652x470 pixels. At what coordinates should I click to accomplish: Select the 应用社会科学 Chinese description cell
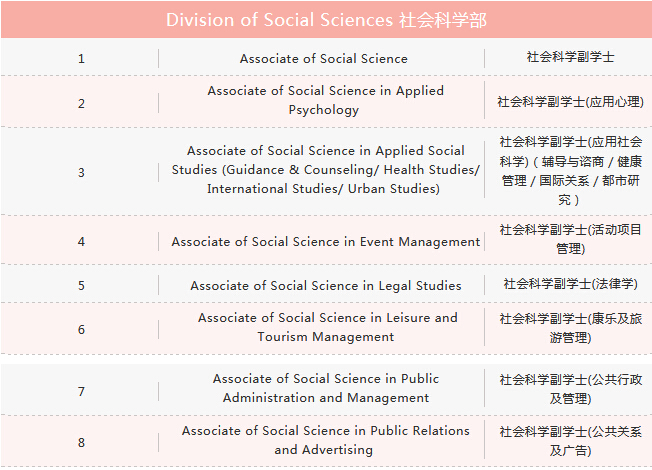(x=570, y=171)
